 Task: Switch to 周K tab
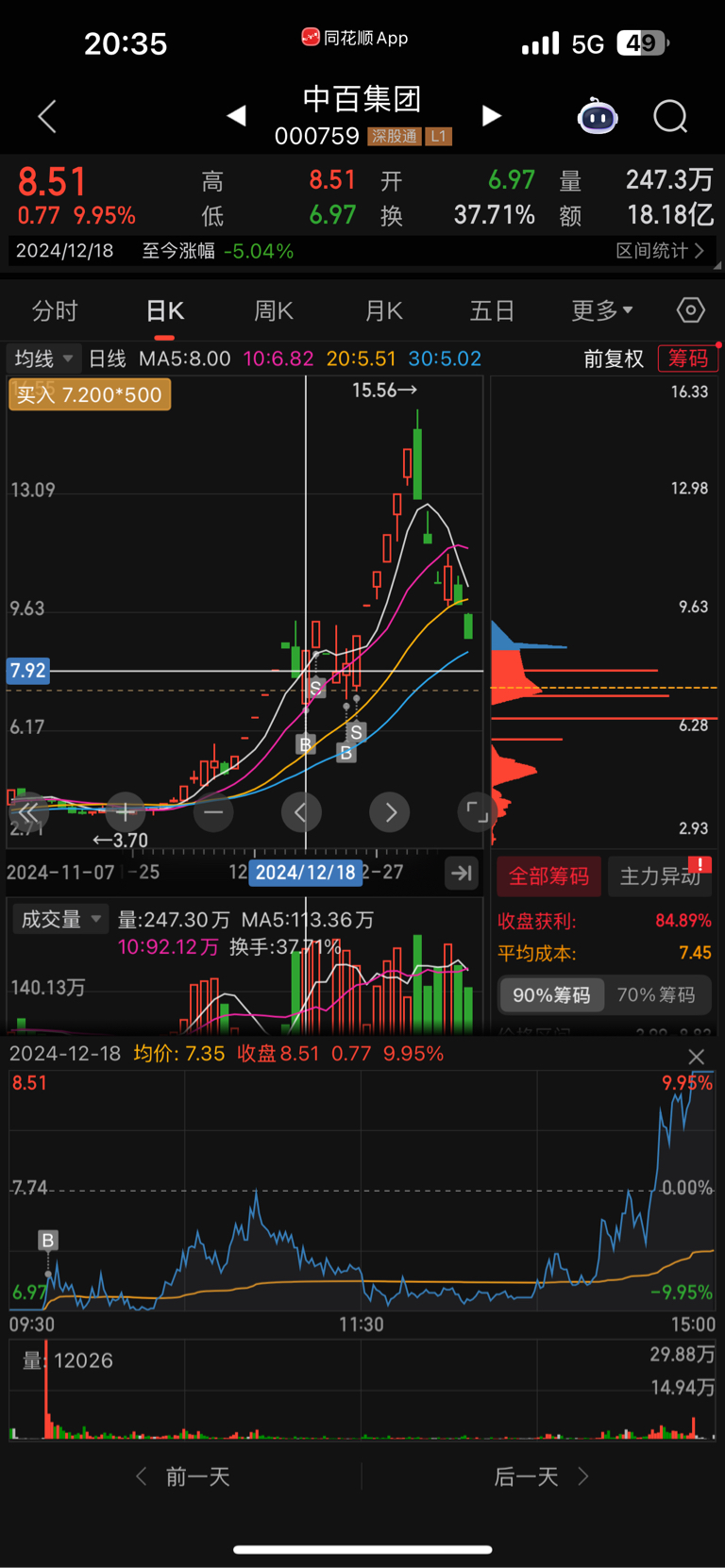coord(274,310)
